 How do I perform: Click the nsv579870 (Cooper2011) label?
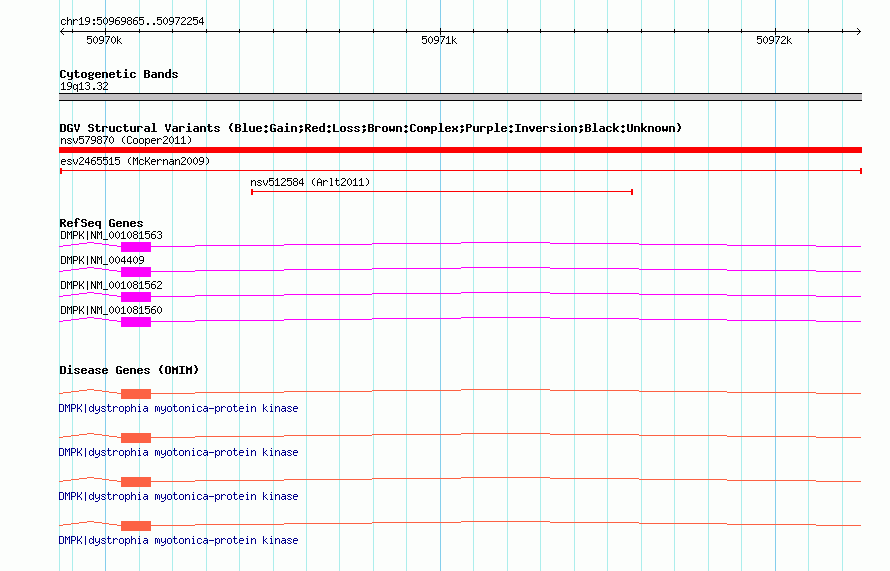(x=126, y=140)
